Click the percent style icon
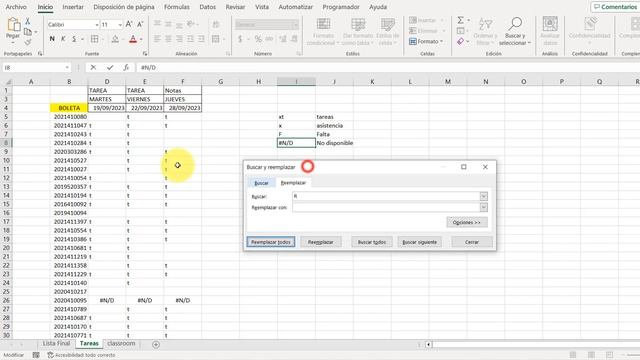This screenshot has width=640, height=360. pos(258,39)
